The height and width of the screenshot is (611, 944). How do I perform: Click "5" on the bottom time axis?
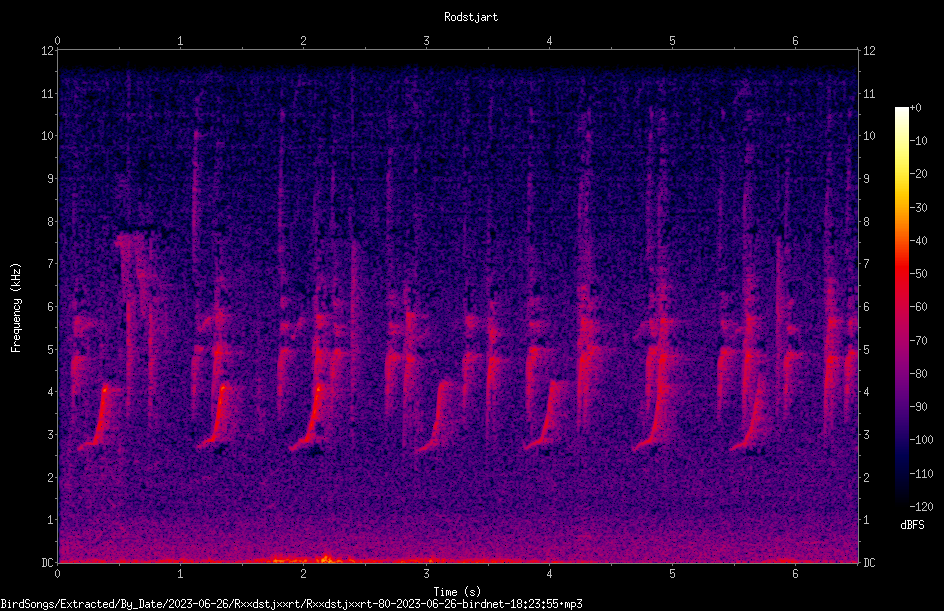(672, 574)
